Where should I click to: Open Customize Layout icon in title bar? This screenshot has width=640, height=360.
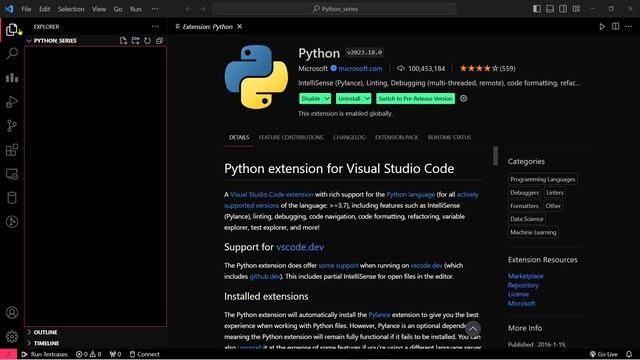point(576,9)
